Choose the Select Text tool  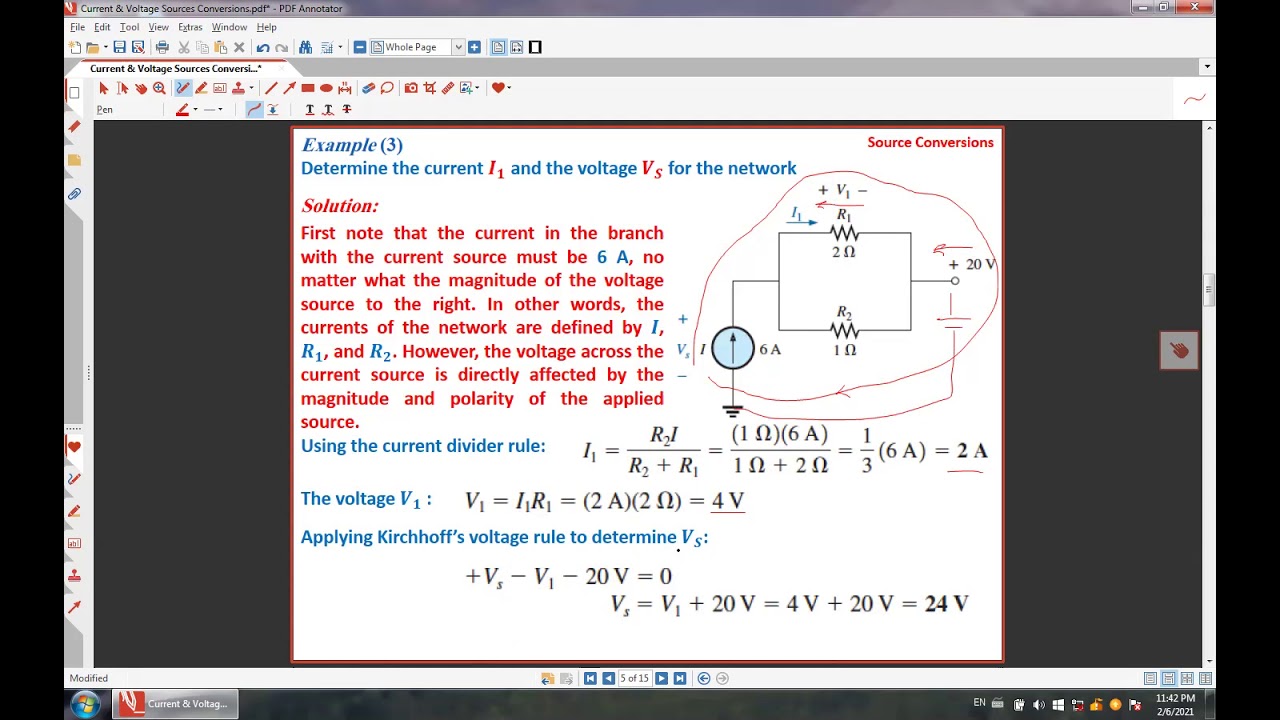click(123, 88)
